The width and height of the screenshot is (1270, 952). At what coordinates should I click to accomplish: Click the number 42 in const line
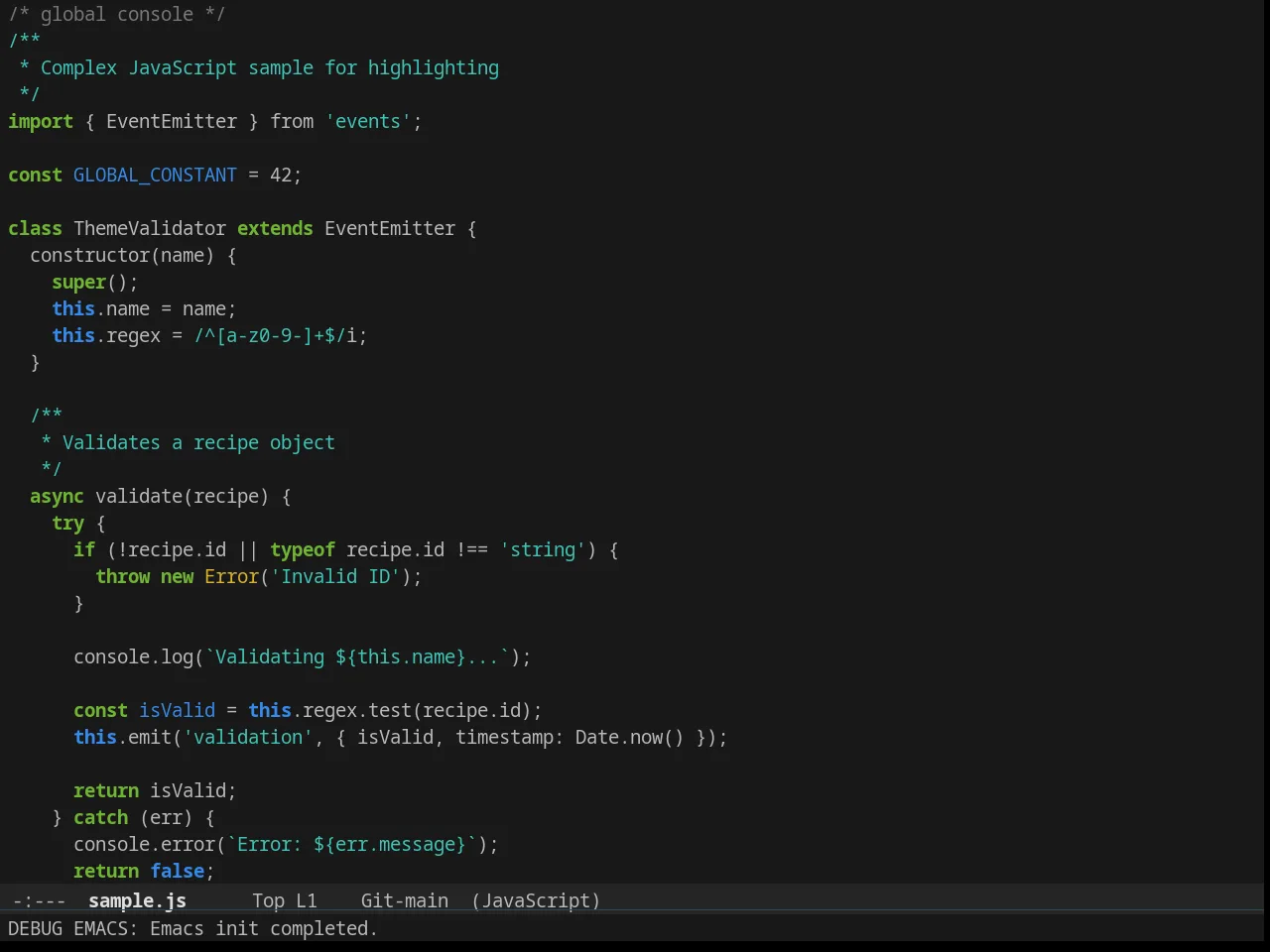tap(281, 175)
